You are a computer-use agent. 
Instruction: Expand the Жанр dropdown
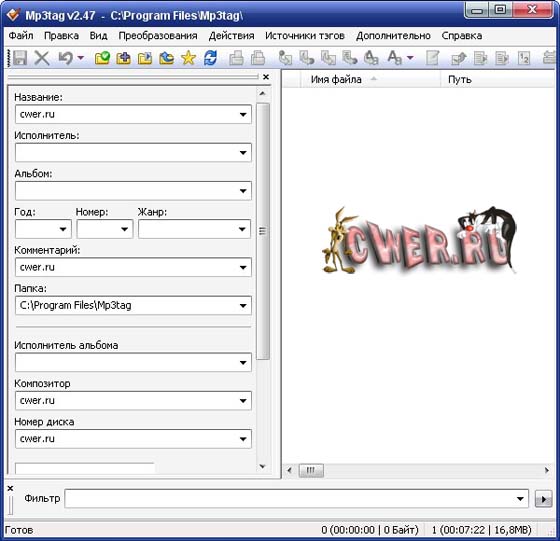tap(242, 229)
